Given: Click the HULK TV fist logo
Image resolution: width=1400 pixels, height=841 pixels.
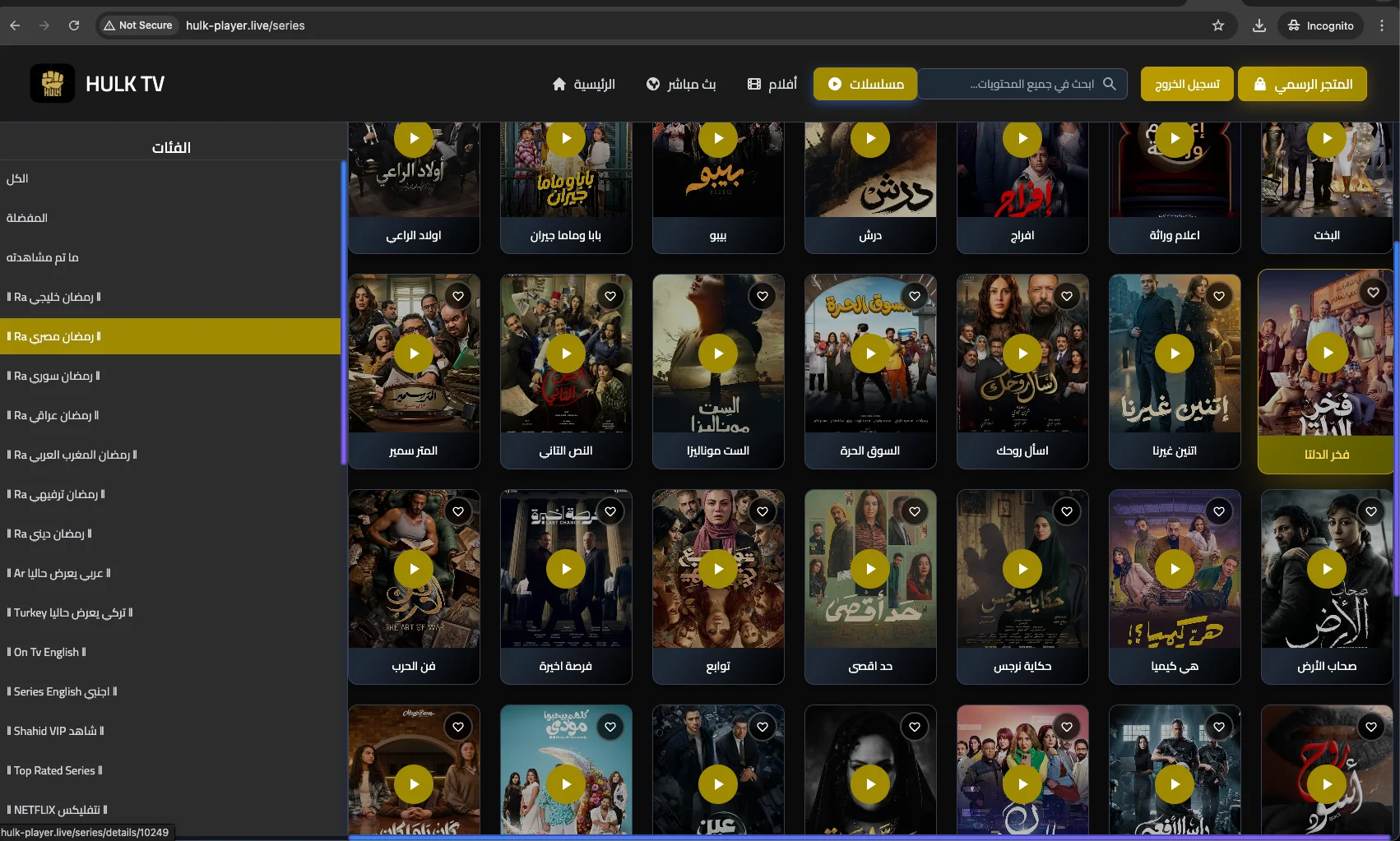Looking at the screenshot, I should point(53,83).
